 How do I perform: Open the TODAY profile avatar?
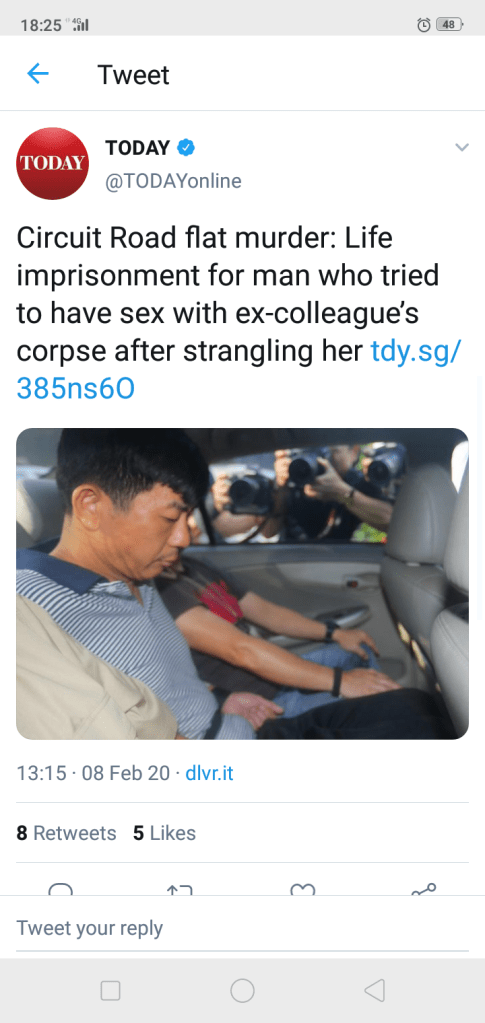[x=52, y=163]
